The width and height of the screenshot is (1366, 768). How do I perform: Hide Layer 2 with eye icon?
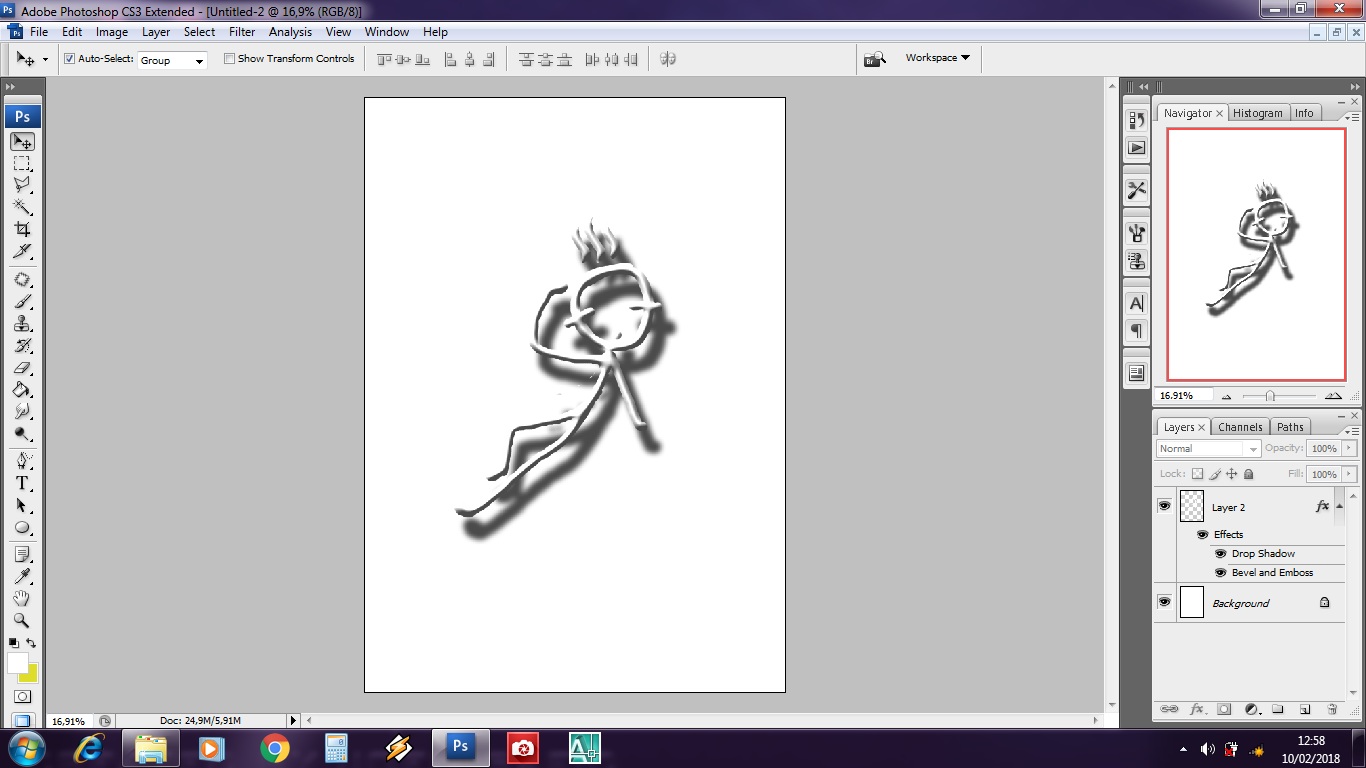[1164, 507]
